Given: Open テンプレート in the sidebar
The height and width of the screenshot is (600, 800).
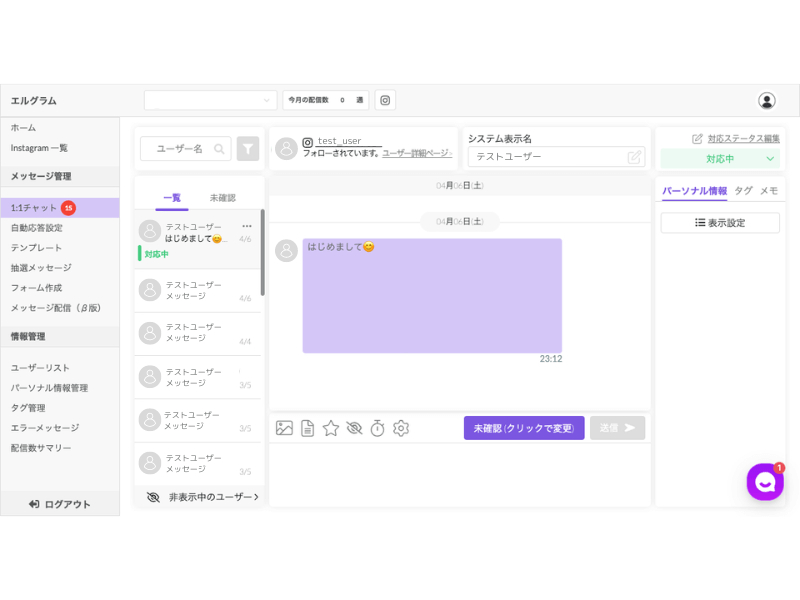Looking at the screenshot, I should pyautogui.click(x=36, y=247).
